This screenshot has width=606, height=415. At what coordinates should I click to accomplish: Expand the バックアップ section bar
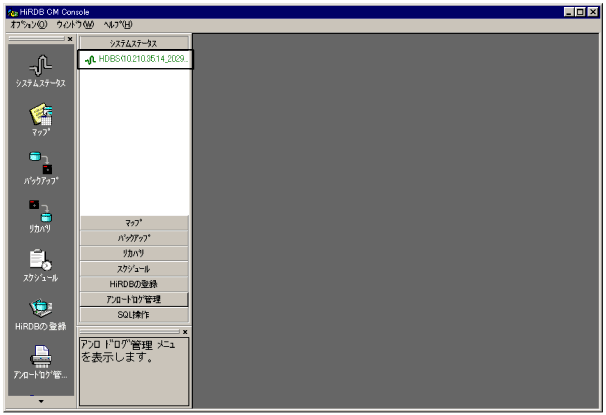[134, 238]
